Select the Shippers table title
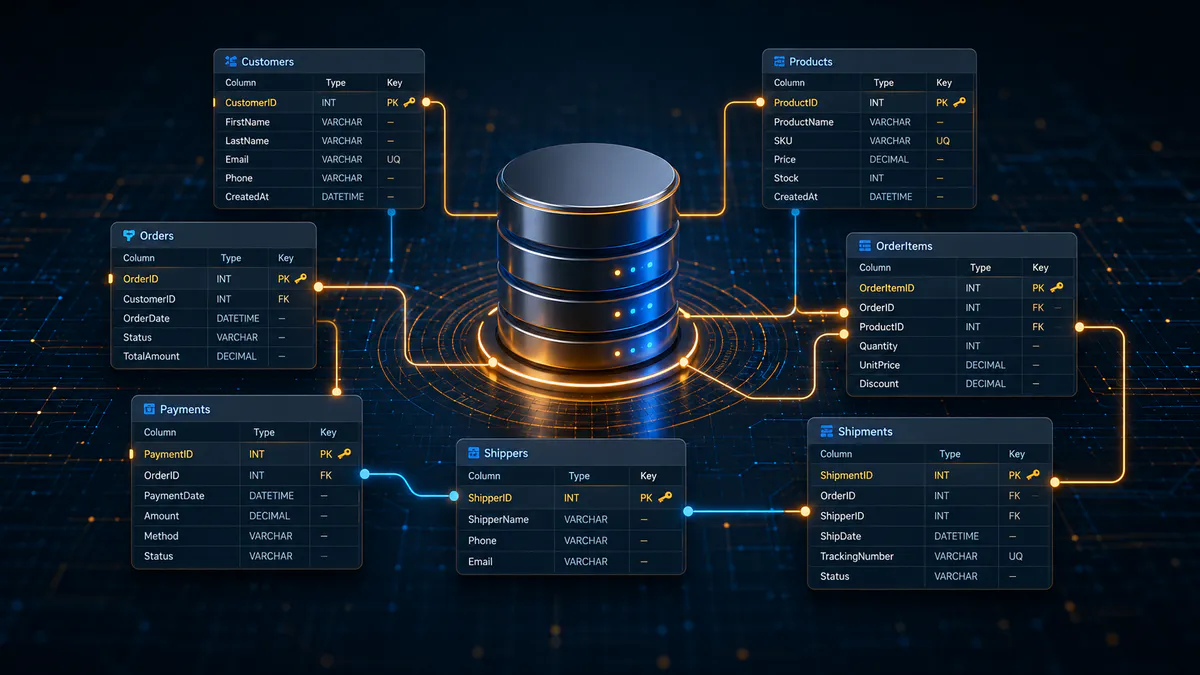This screenshot has width=1200, height=675. coord(506,454)
